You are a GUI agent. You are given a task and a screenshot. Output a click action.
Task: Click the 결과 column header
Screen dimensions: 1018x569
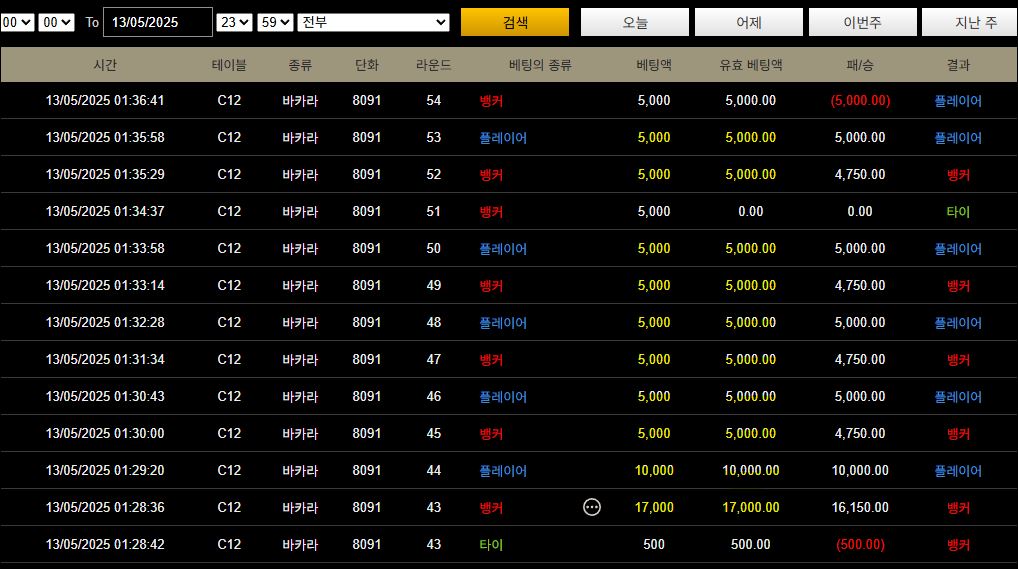tap(958, 65)
